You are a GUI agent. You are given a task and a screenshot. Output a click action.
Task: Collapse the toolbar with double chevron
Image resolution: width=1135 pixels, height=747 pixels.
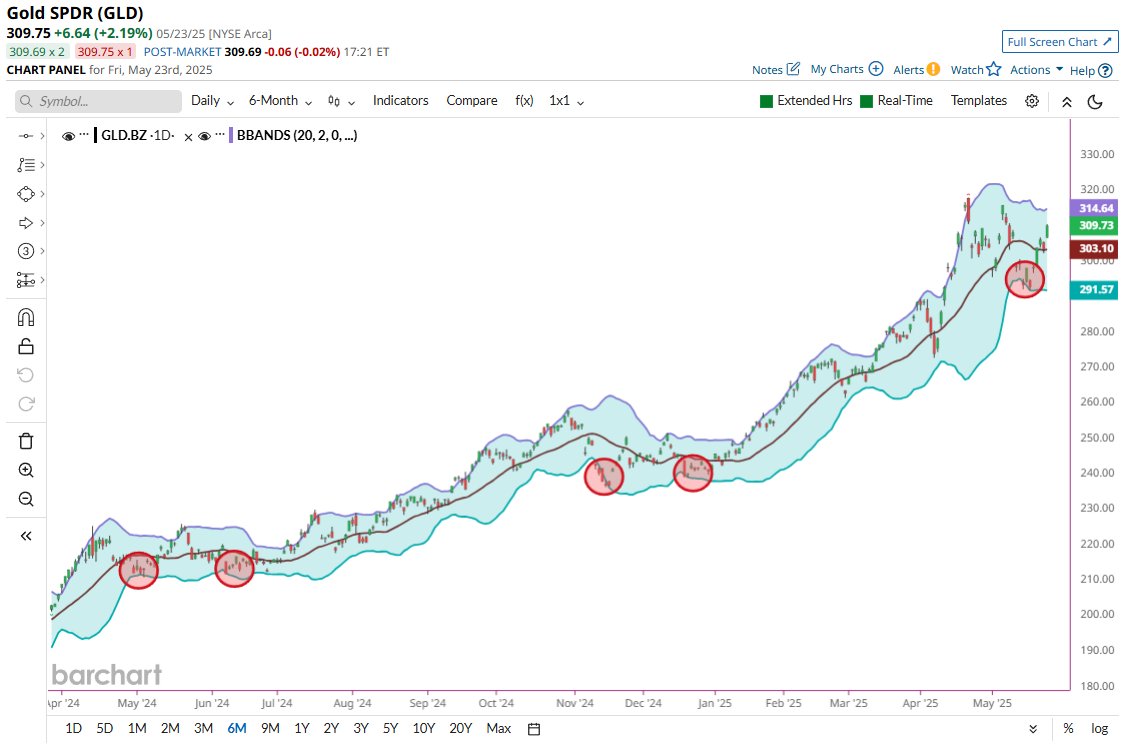1066,102
